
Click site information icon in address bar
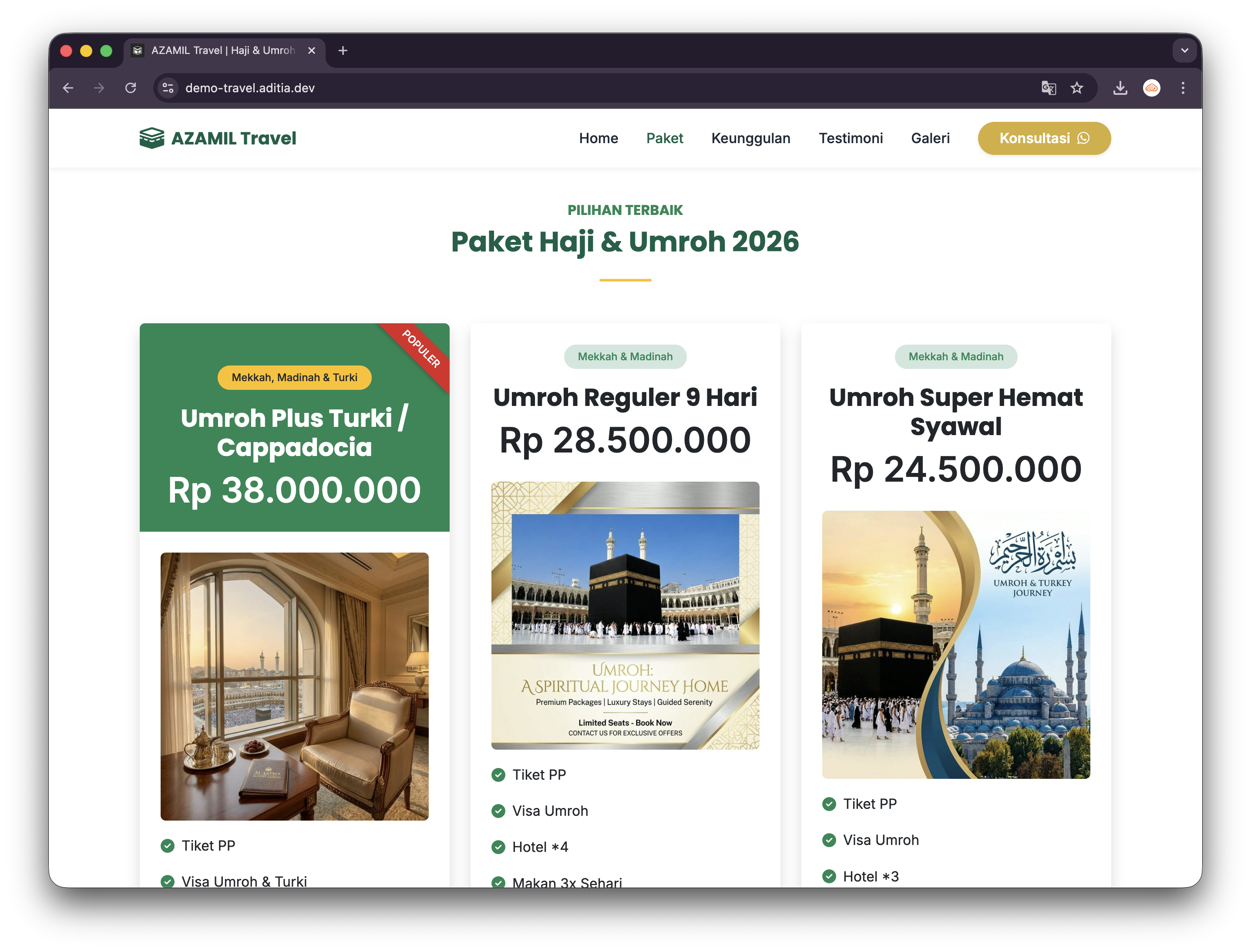168,88
